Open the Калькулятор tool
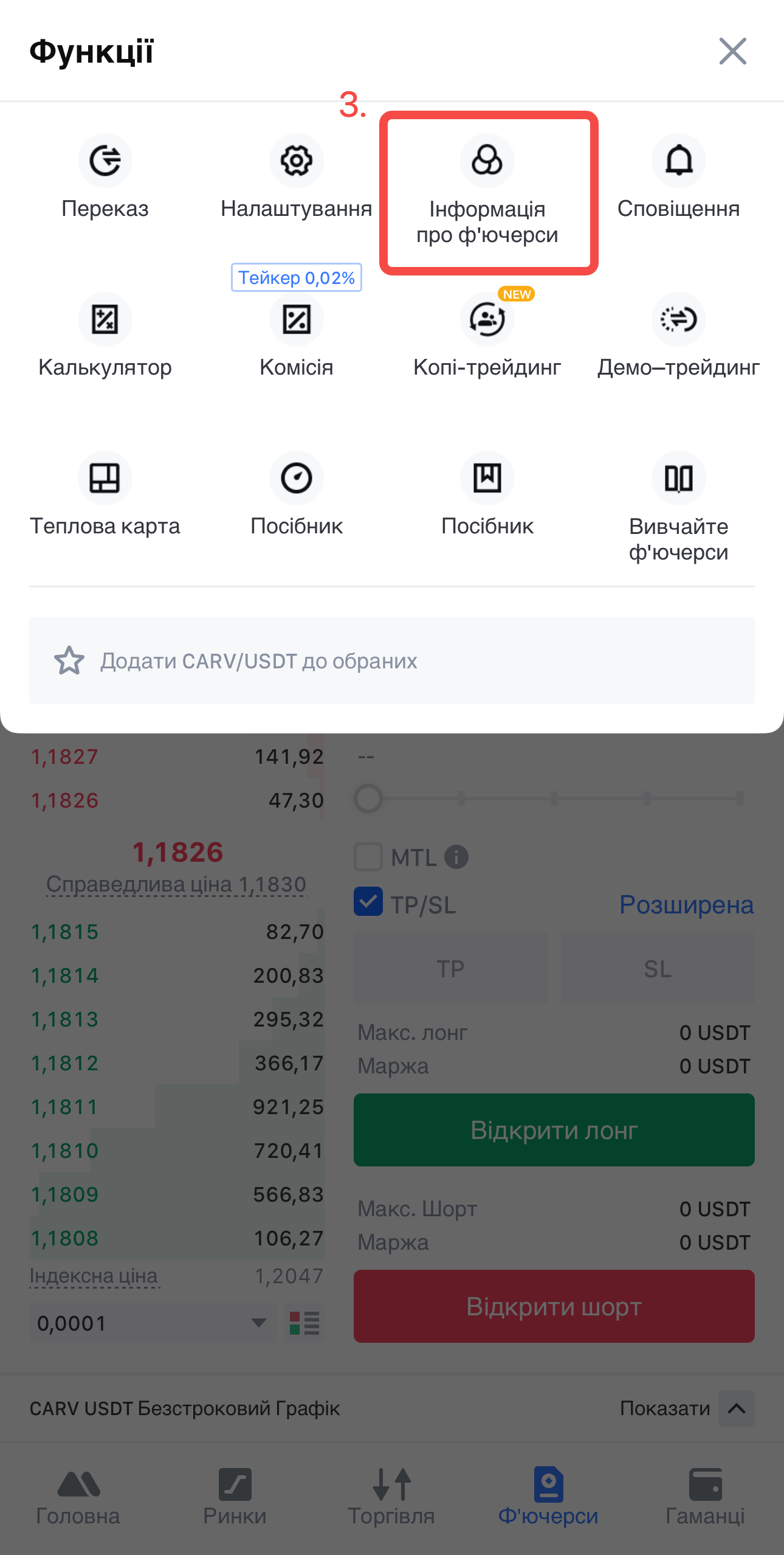 tap(105, 320)
